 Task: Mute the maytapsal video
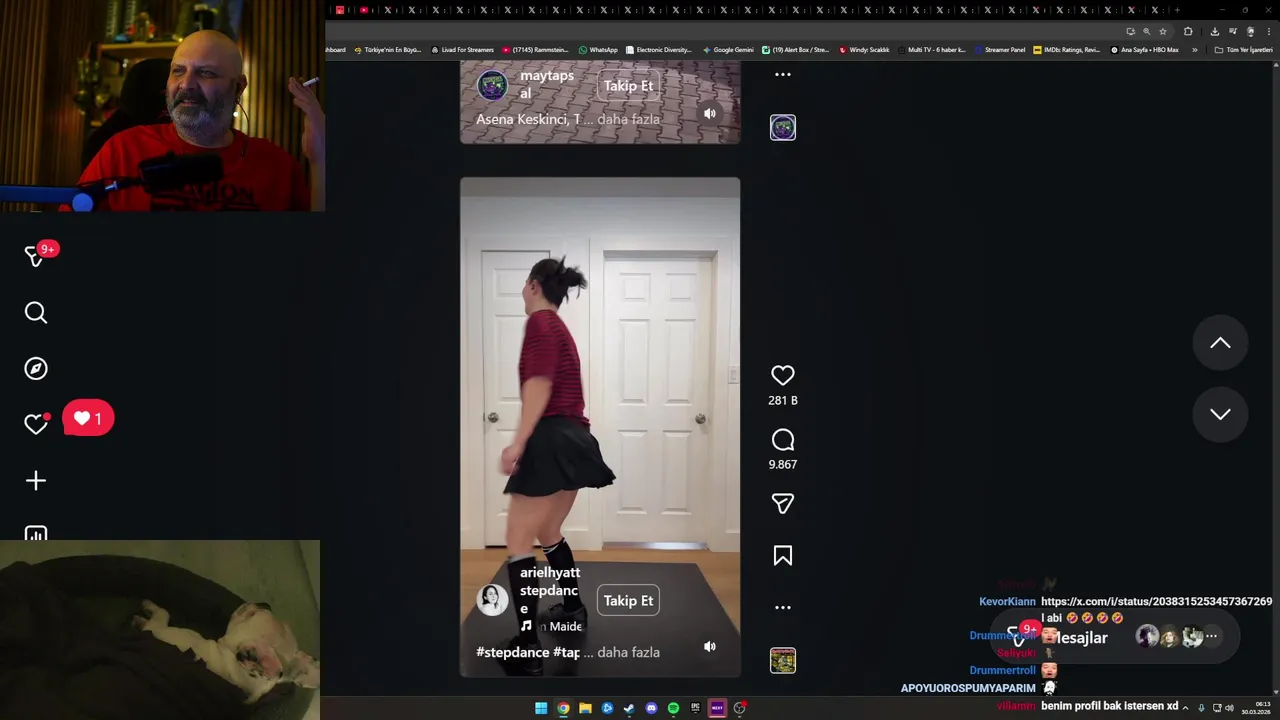point(709,114)
